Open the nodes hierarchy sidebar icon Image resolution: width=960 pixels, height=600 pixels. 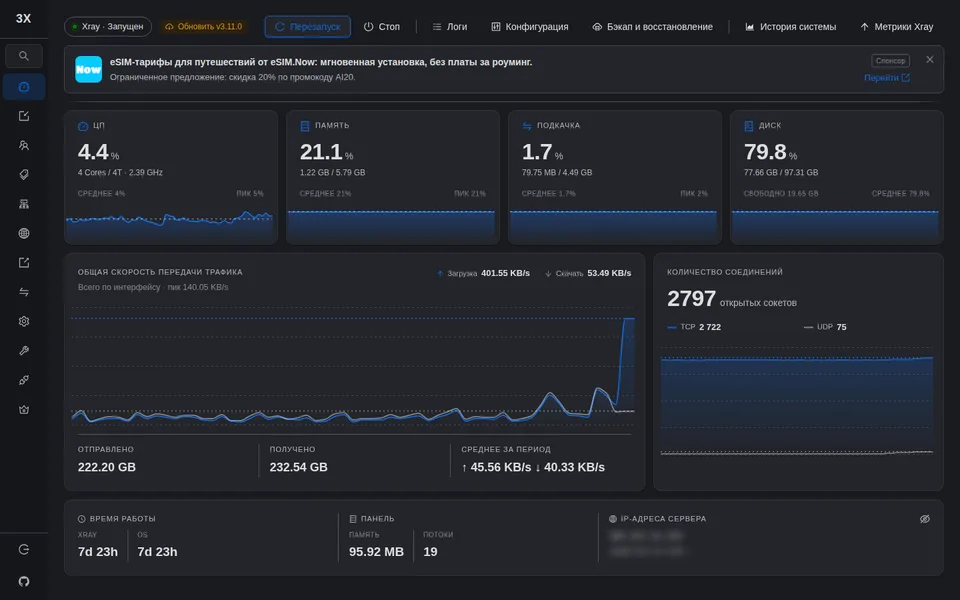[x=24, y=204]
